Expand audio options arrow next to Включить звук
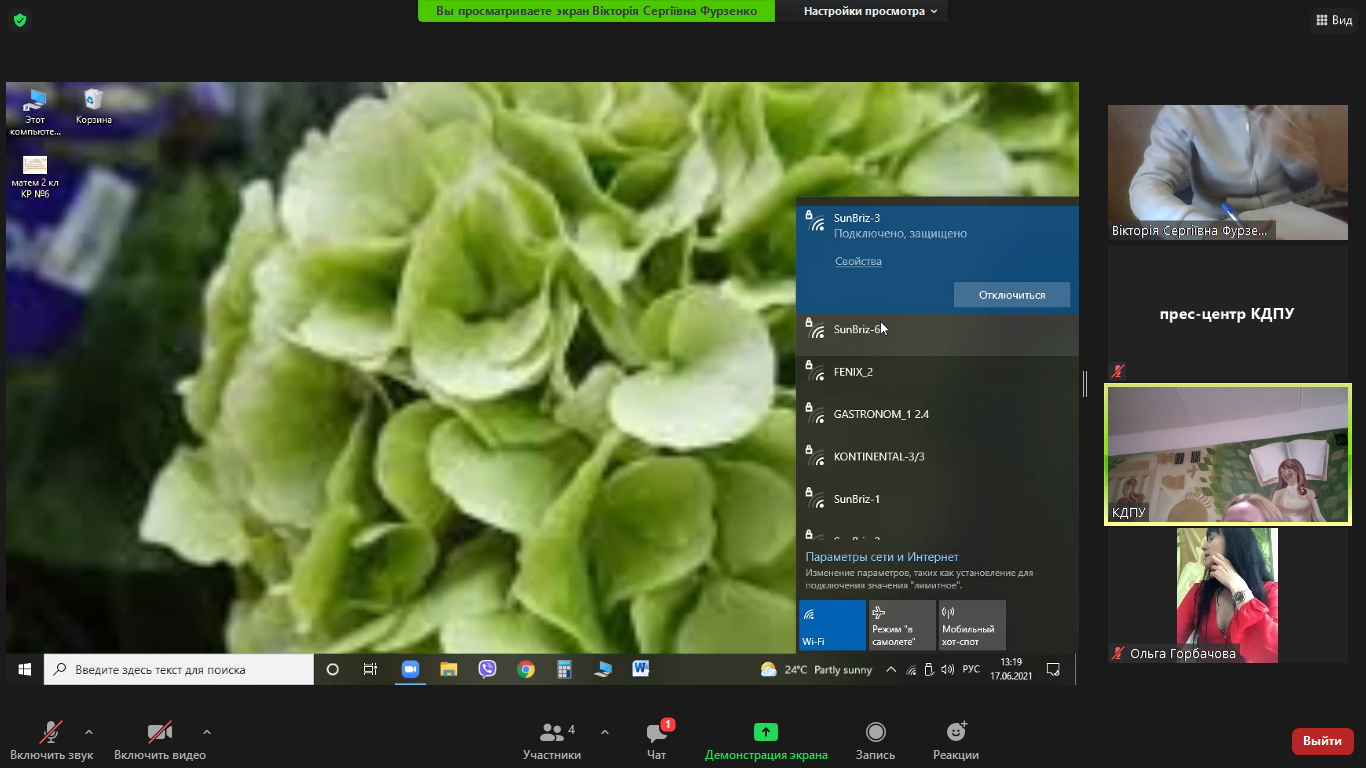Screen dimensions: 1366x768 pos(89,732)
